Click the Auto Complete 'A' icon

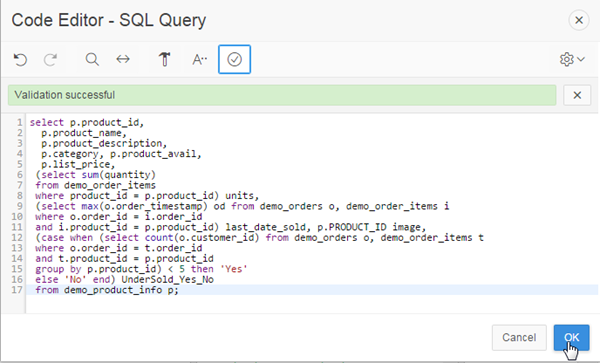tap(199, 59)
